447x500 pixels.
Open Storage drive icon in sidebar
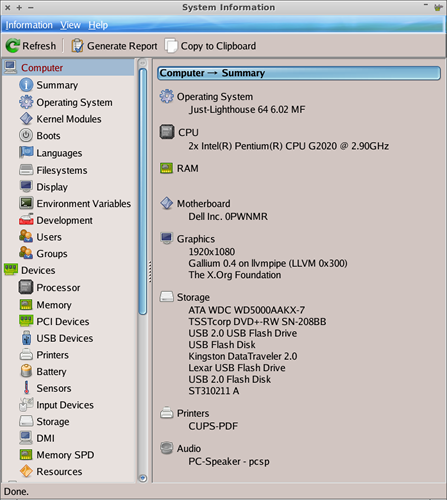tap(26, 421)
